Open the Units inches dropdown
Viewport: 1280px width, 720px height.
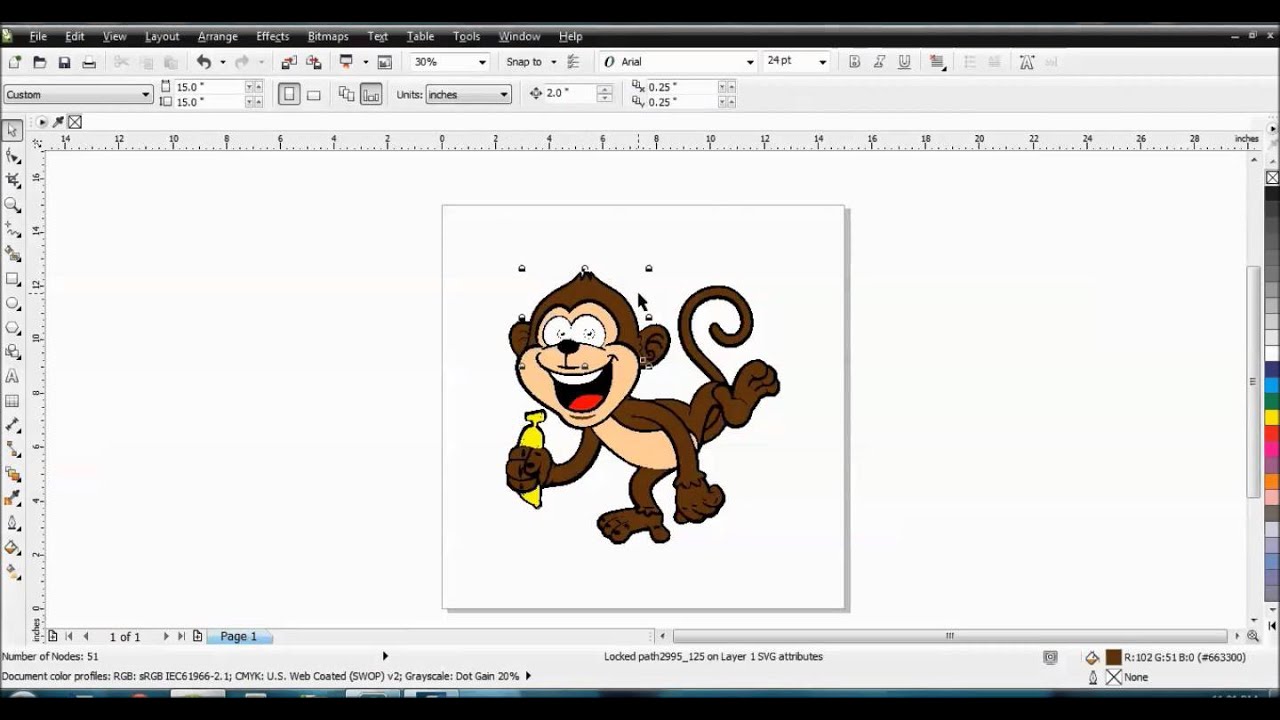pyautogui.click(x=504, y=94)
